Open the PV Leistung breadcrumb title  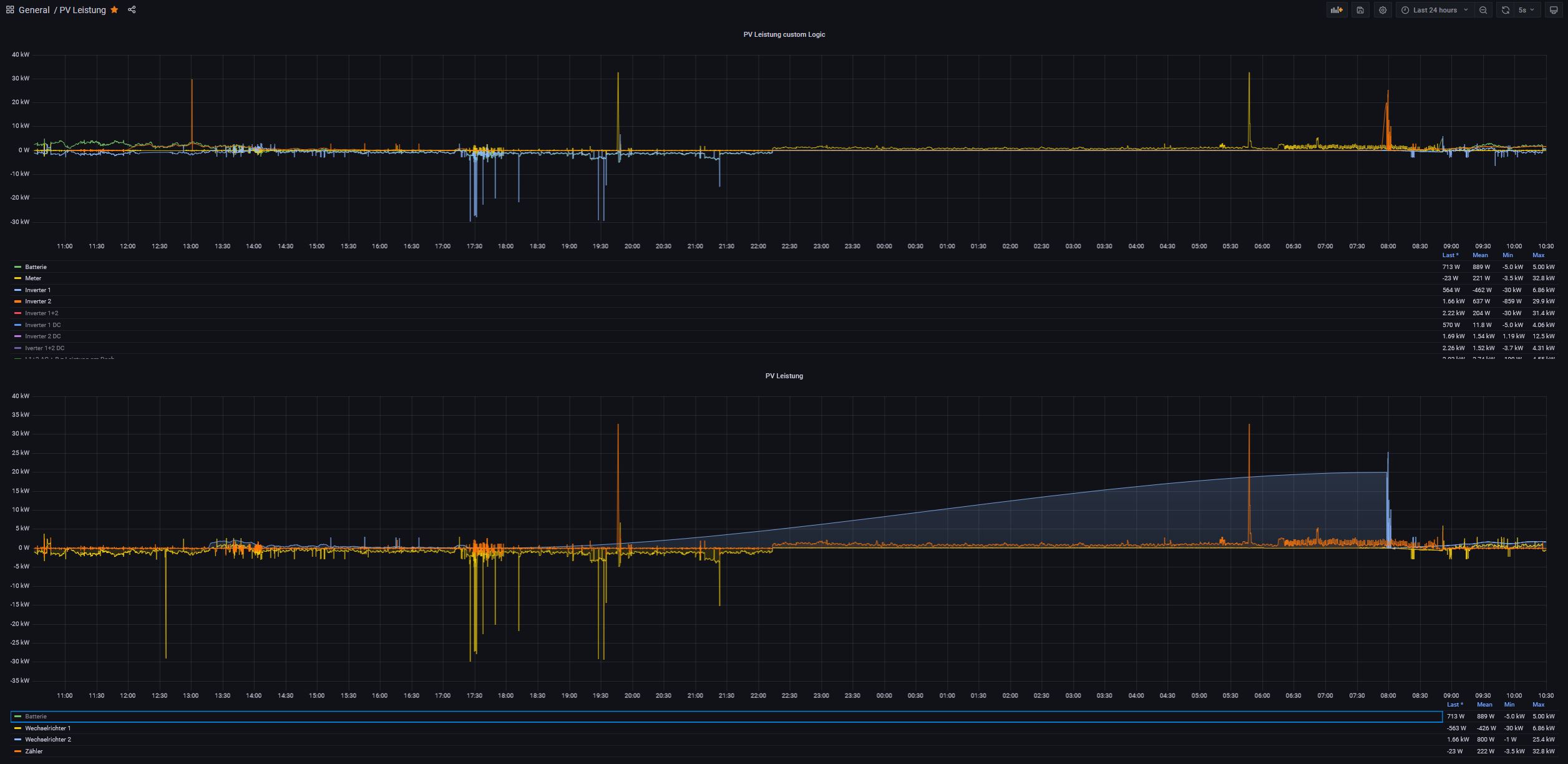coord(83,10)
